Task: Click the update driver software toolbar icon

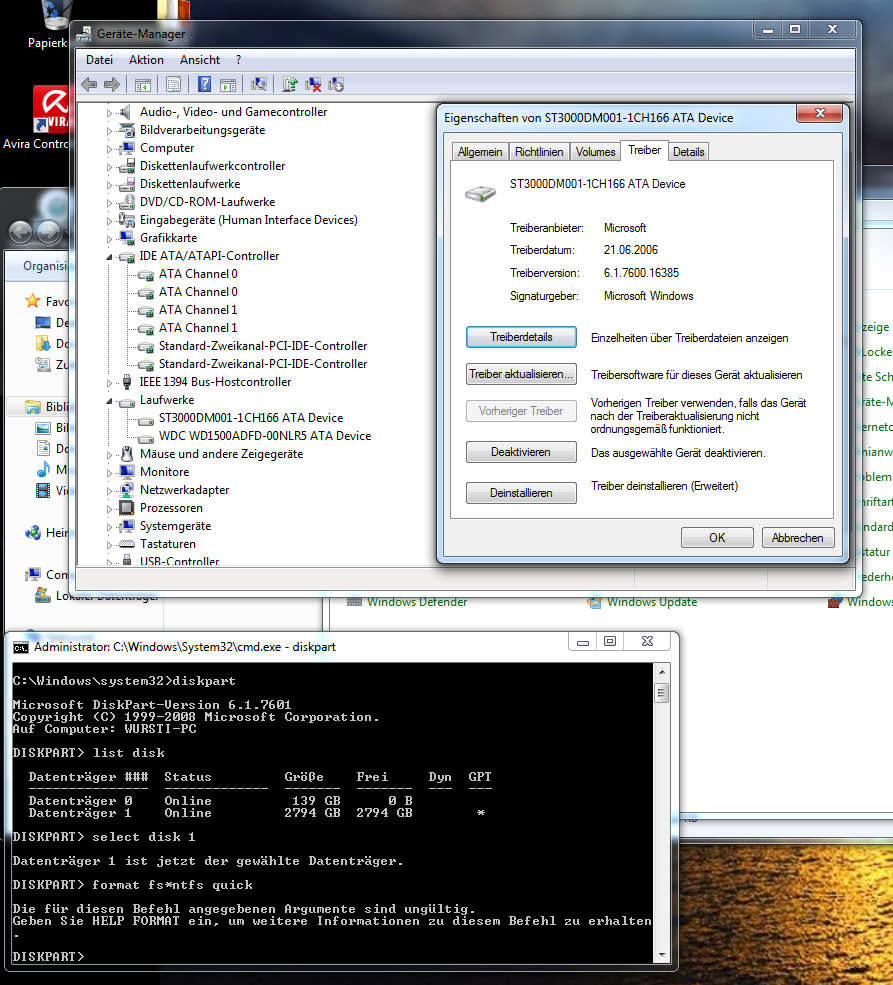Action: [x=290, y=84]
